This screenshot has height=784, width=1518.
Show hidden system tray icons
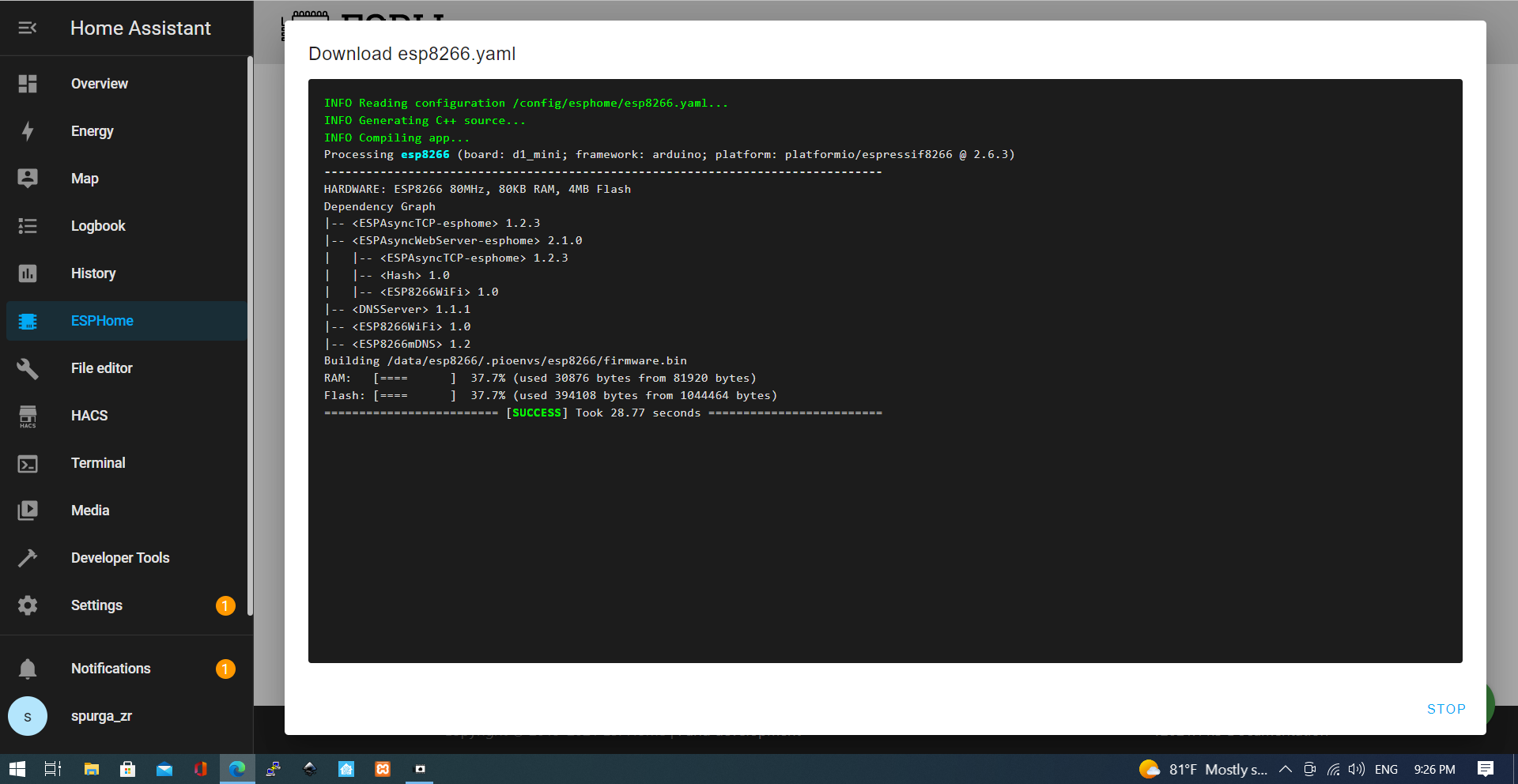(1286, 769)
